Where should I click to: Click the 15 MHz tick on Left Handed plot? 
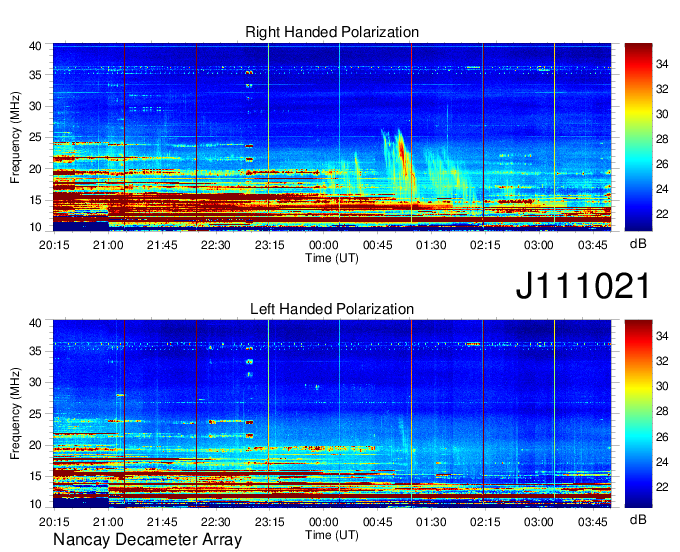(x=35, y=476)
